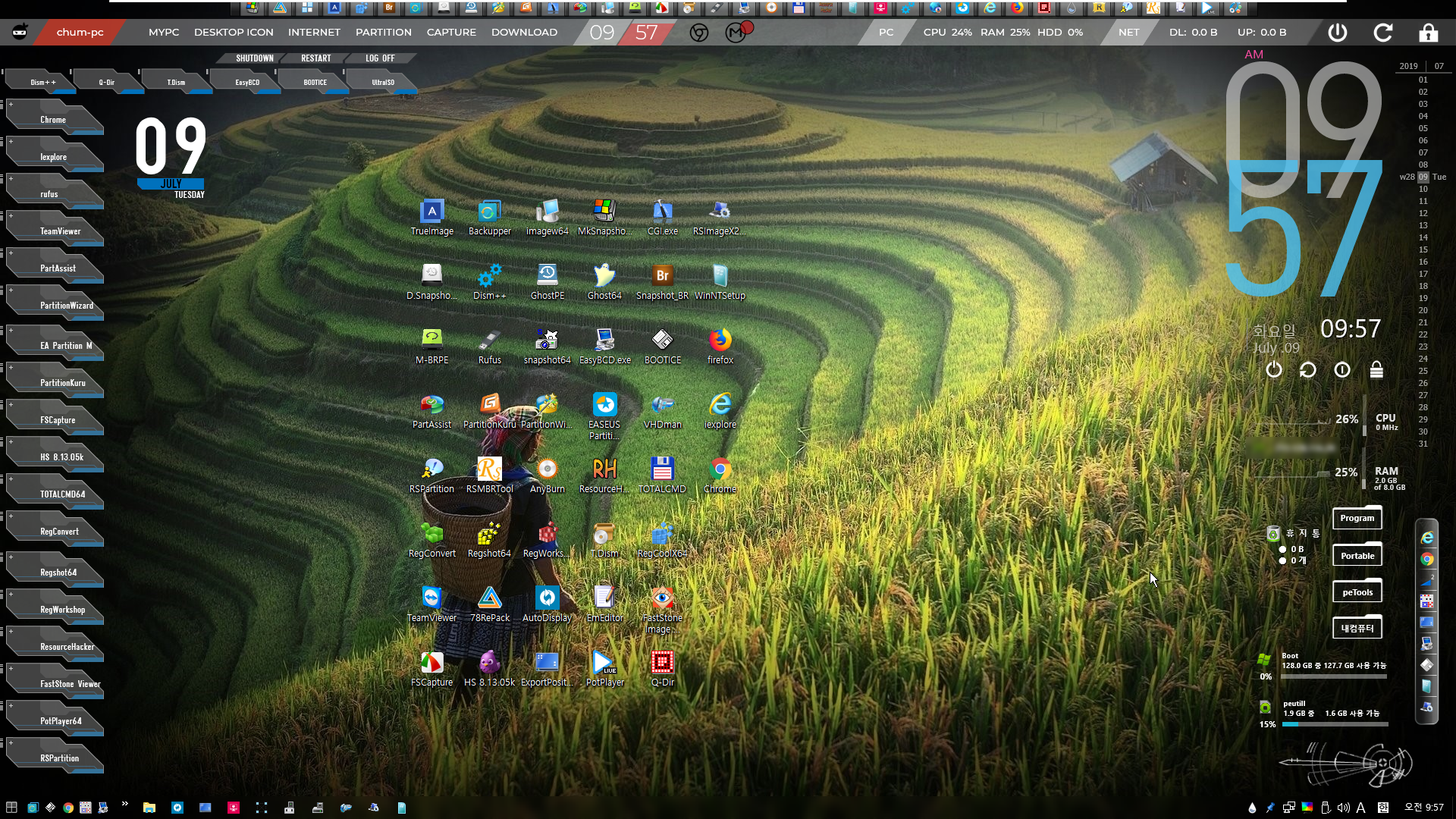Click the recycle bin widget icon

[1273, 534]
